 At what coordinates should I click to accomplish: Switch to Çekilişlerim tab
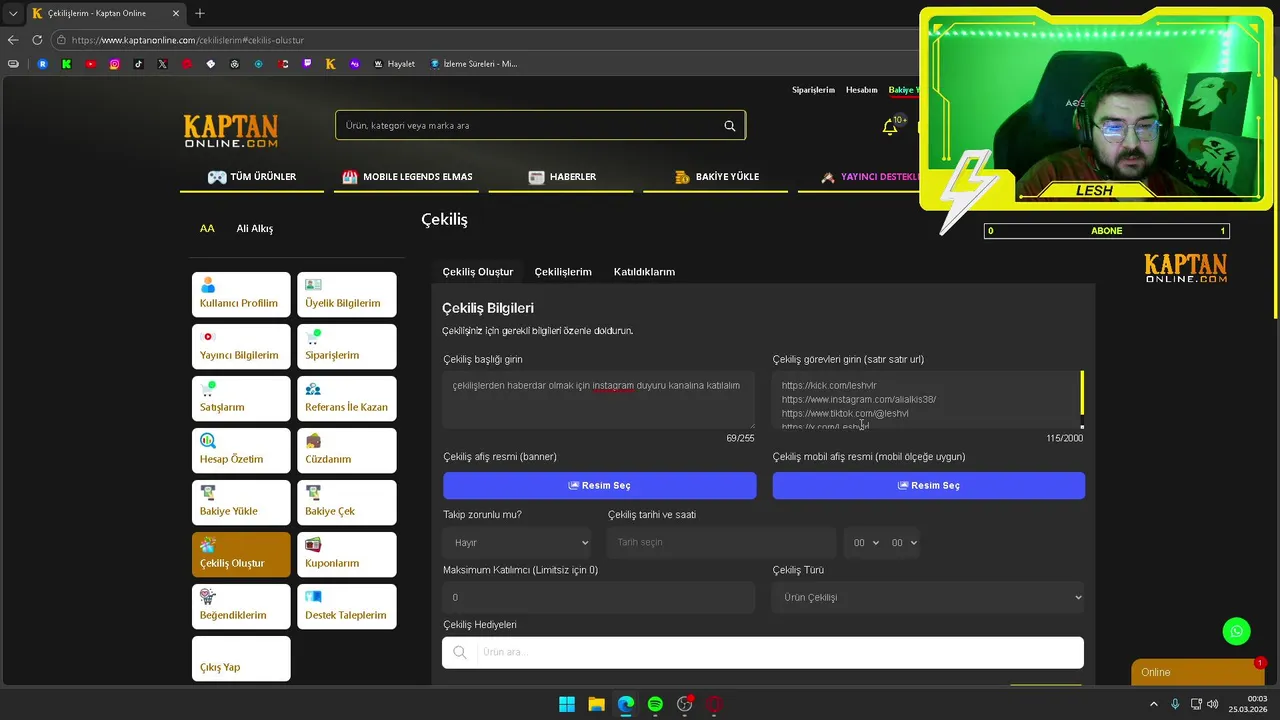coord(563,272)
